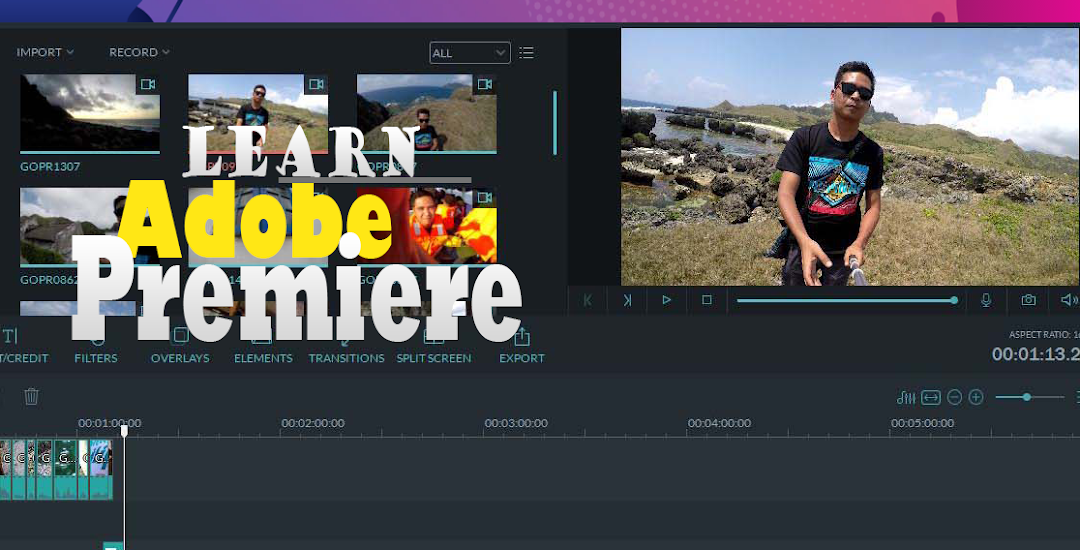Jump to next frame in preview
The width and height of the screenshot is (1080, 550).
[x=627, y=300]
